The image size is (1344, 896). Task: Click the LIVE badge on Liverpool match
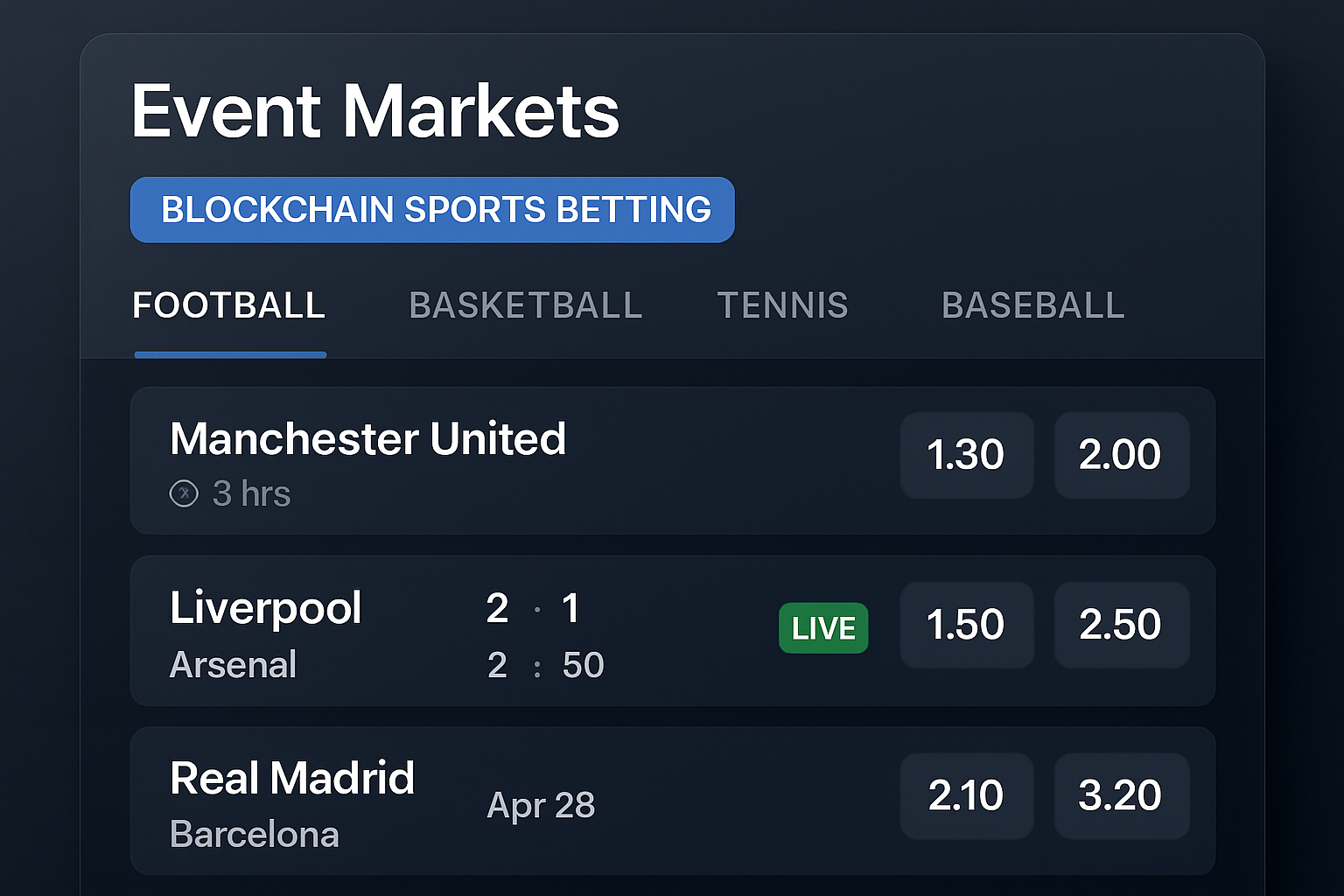pyautogui.click(x=822, y=627)
